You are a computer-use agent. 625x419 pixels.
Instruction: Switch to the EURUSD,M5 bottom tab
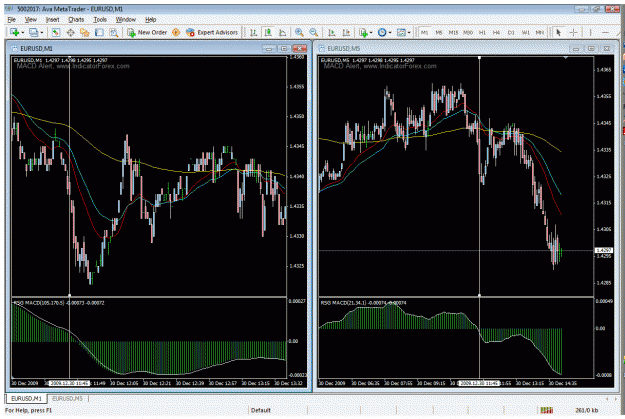click(67, 398)
